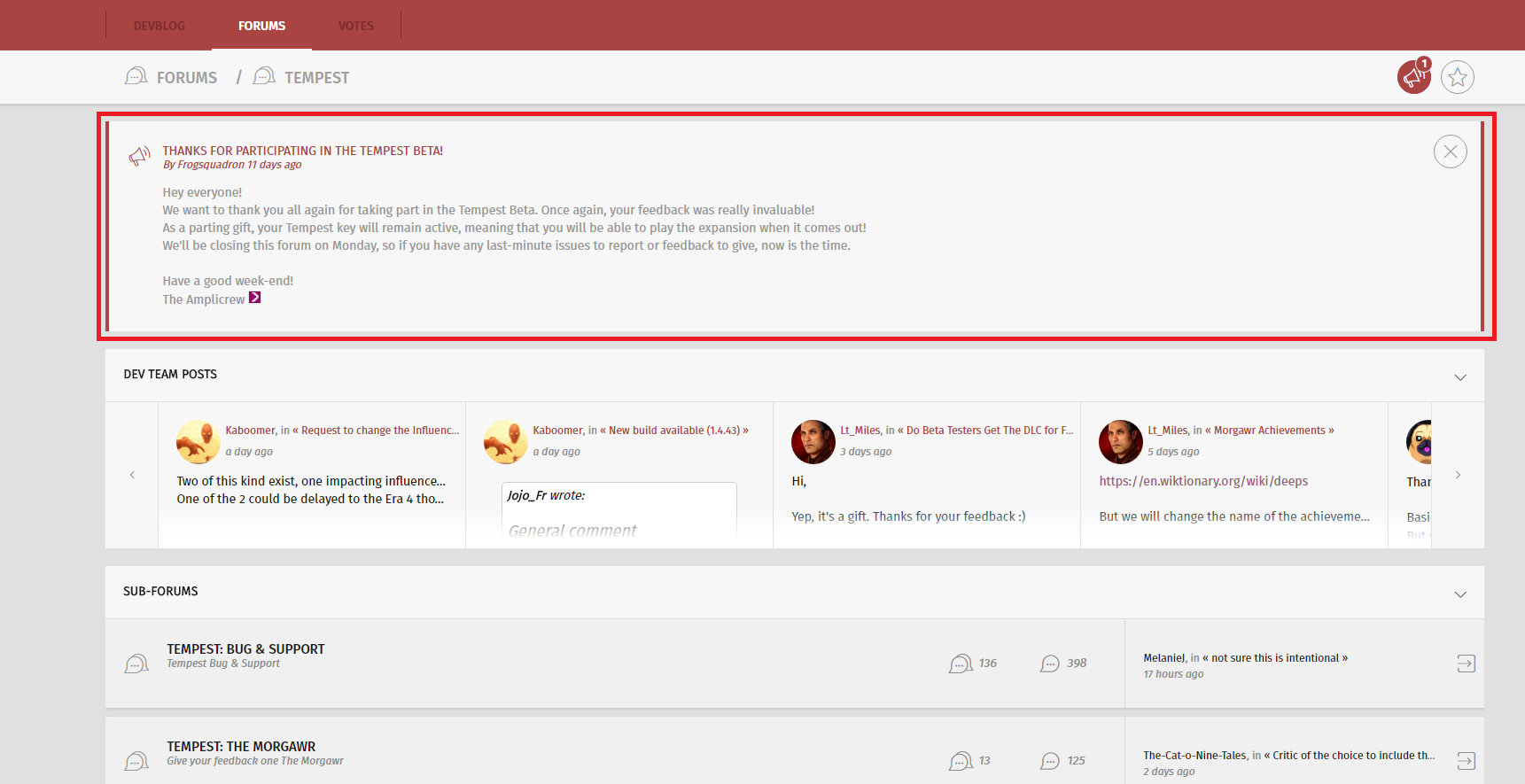Favorite this forum with the star icon
The image size is (1525, 784).
click(x=1458, y=78)
